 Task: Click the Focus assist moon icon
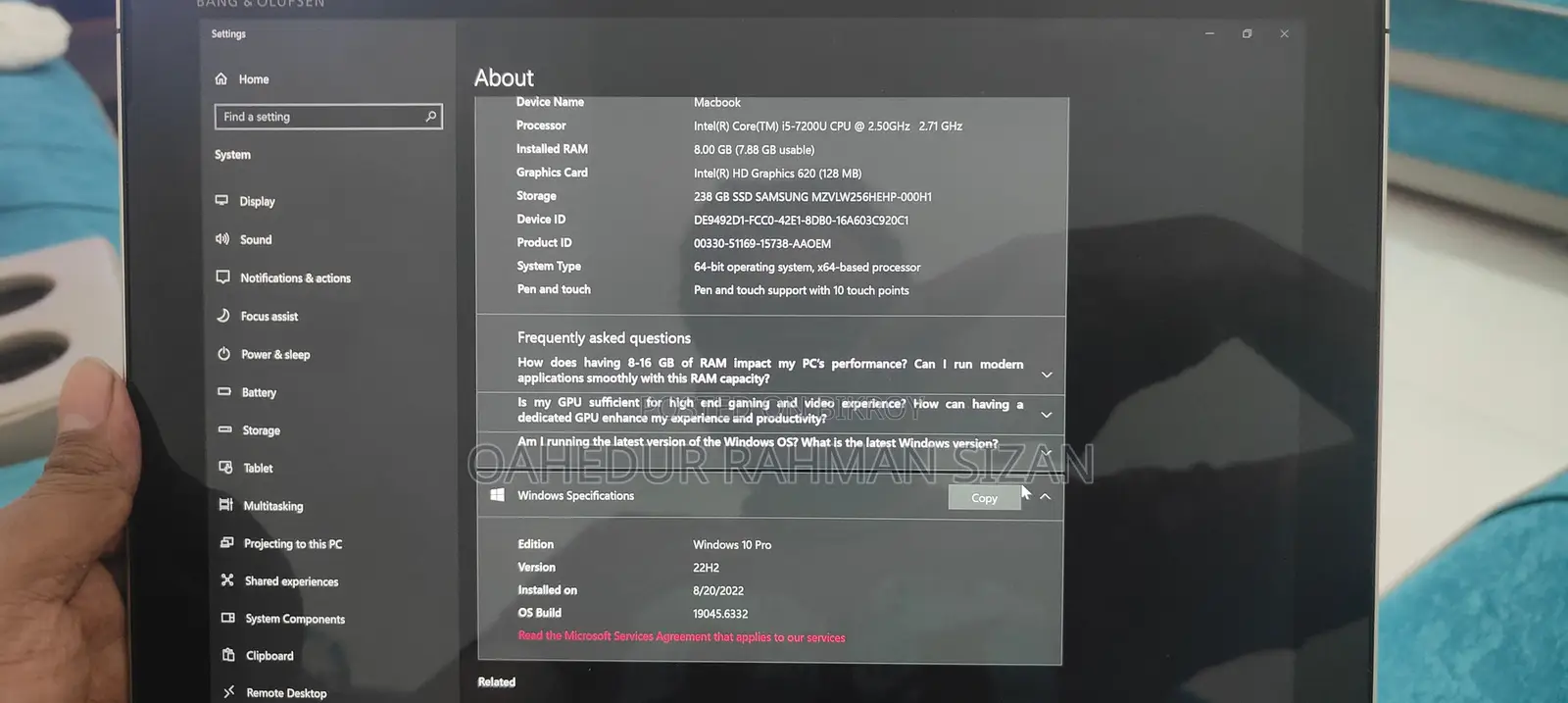click(223, 316)
